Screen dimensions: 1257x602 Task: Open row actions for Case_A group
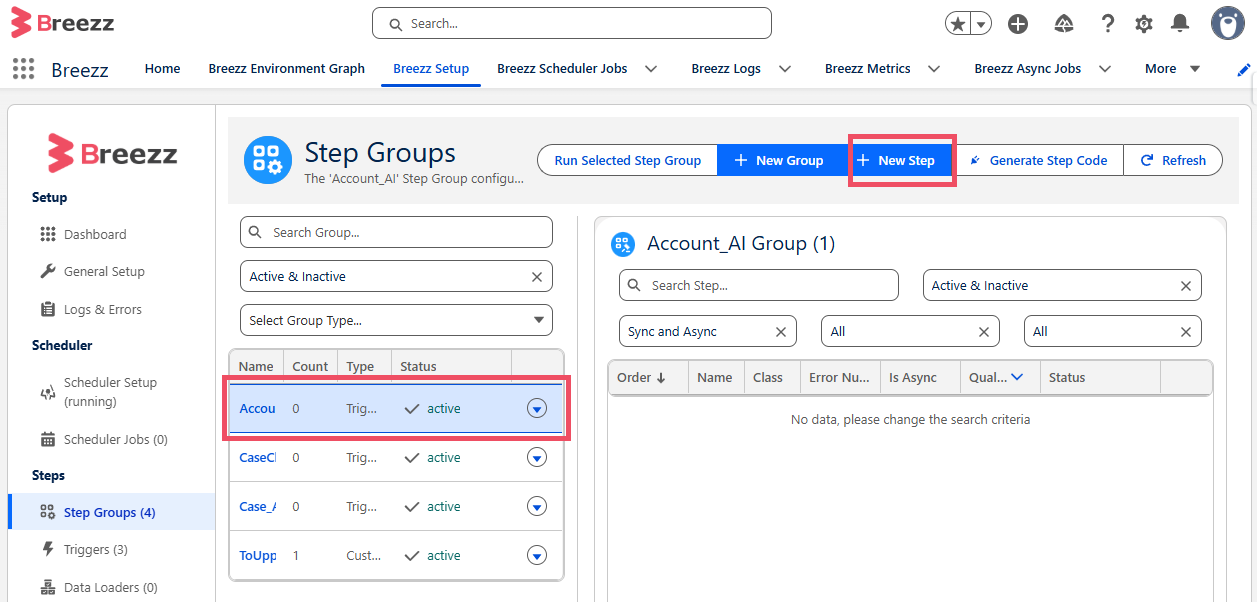(537, 506)
